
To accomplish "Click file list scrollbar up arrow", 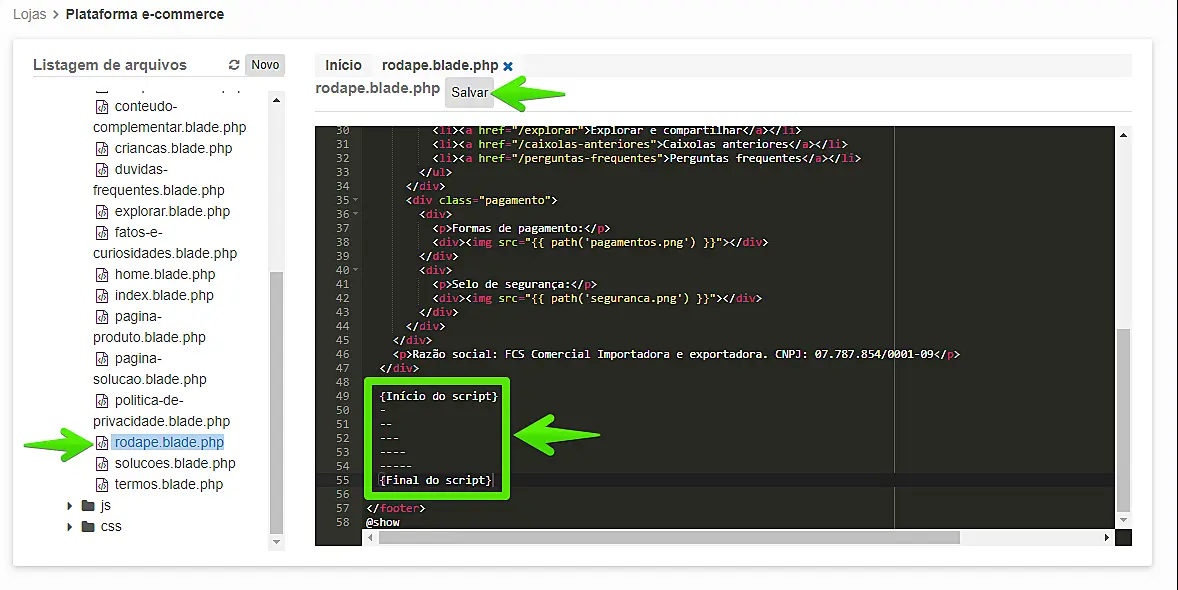I will click(x=276, y=100).
